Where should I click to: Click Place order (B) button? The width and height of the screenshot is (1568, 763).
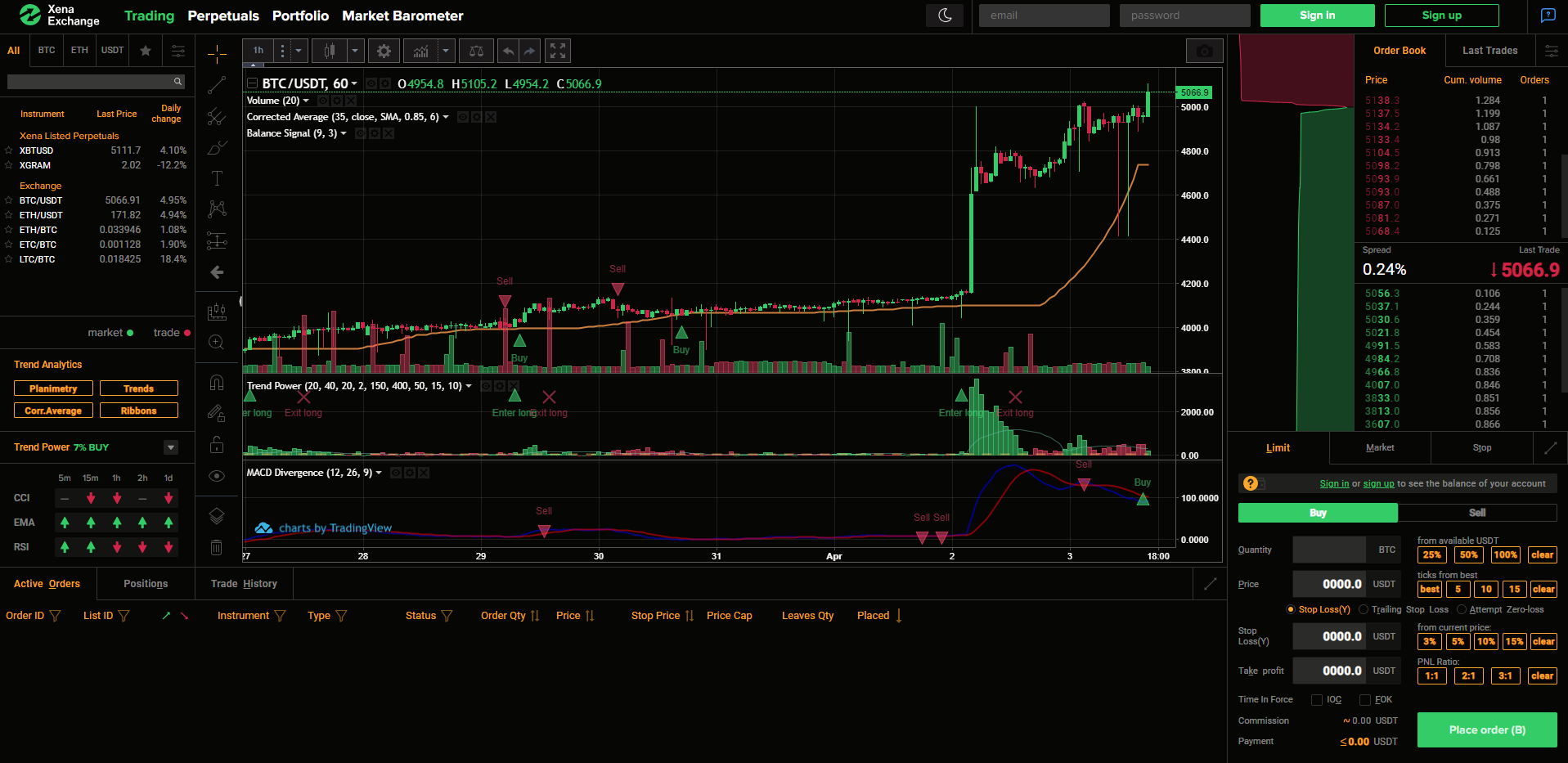1487,730
